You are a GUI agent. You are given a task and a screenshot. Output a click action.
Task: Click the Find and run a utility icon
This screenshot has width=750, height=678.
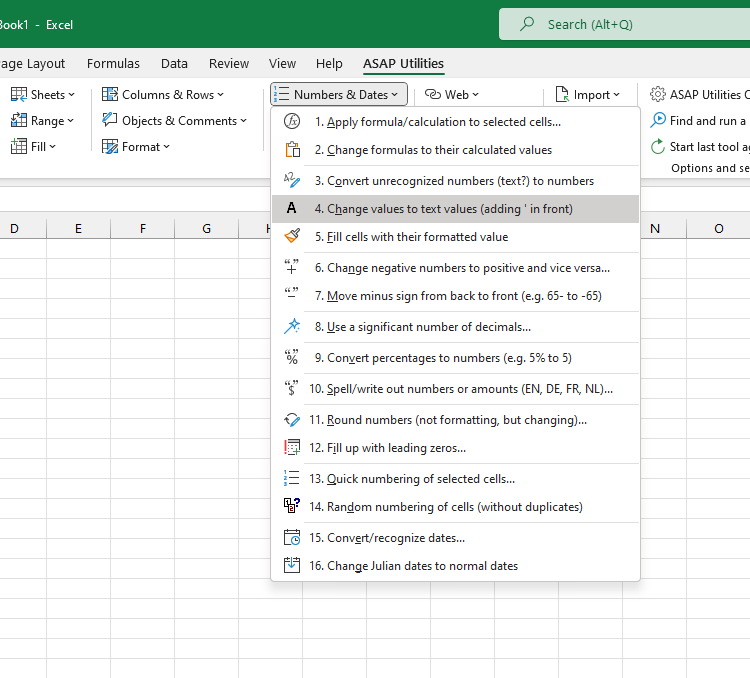[658, 120]
